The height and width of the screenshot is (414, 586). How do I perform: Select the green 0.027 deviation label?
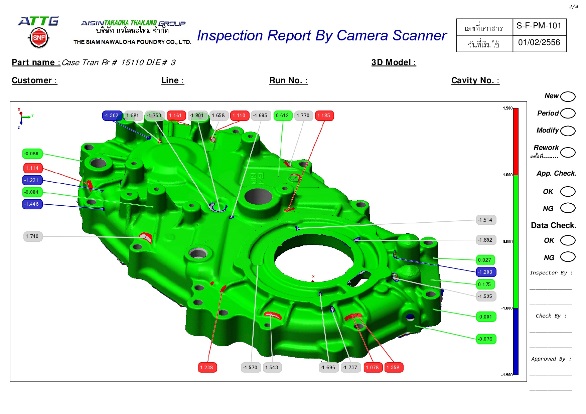pos(485,260)
